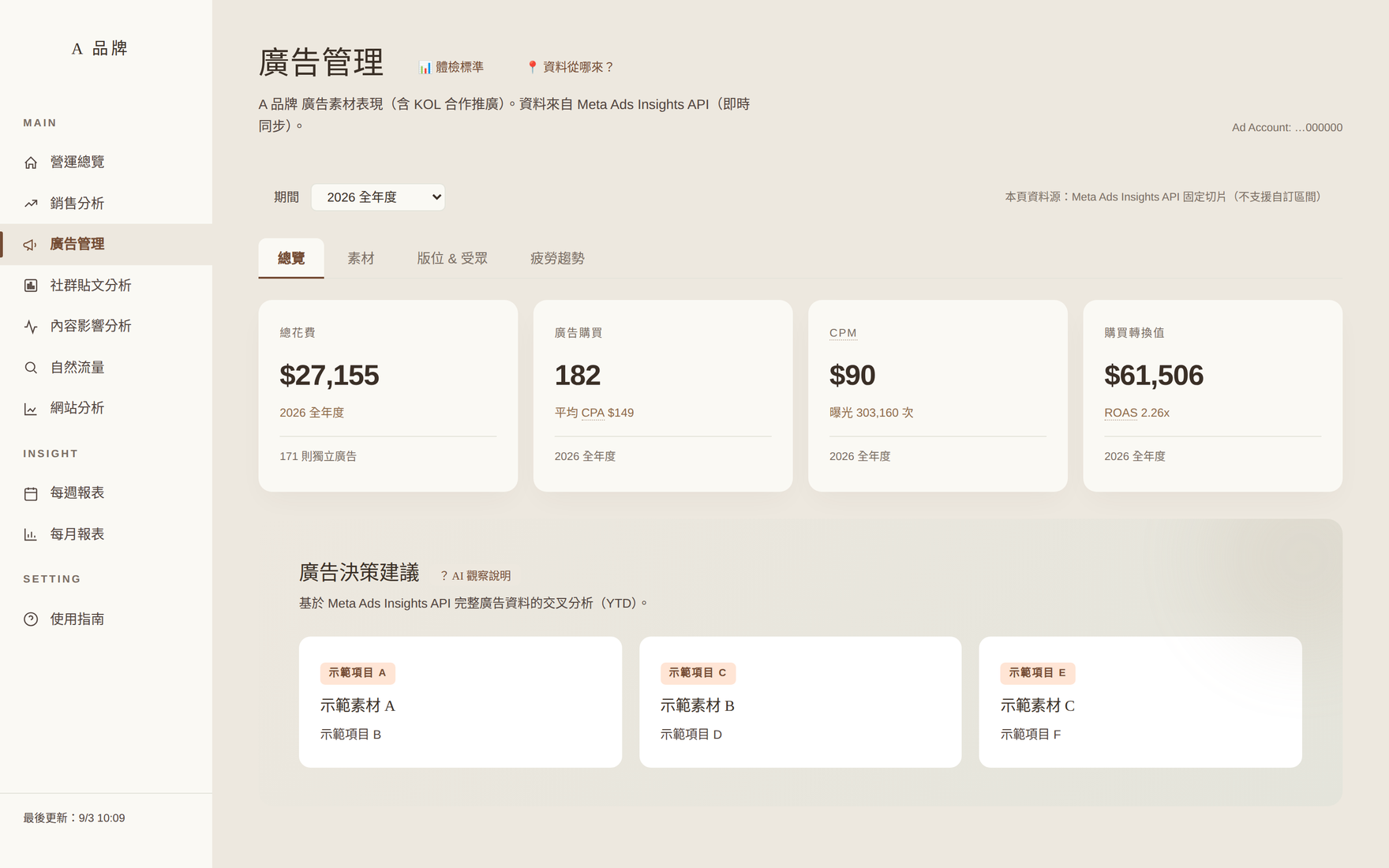Click the 171 則獨立廣告 text
The width and height of the screenshot is (1389, 868).
(x=318, y=456)
